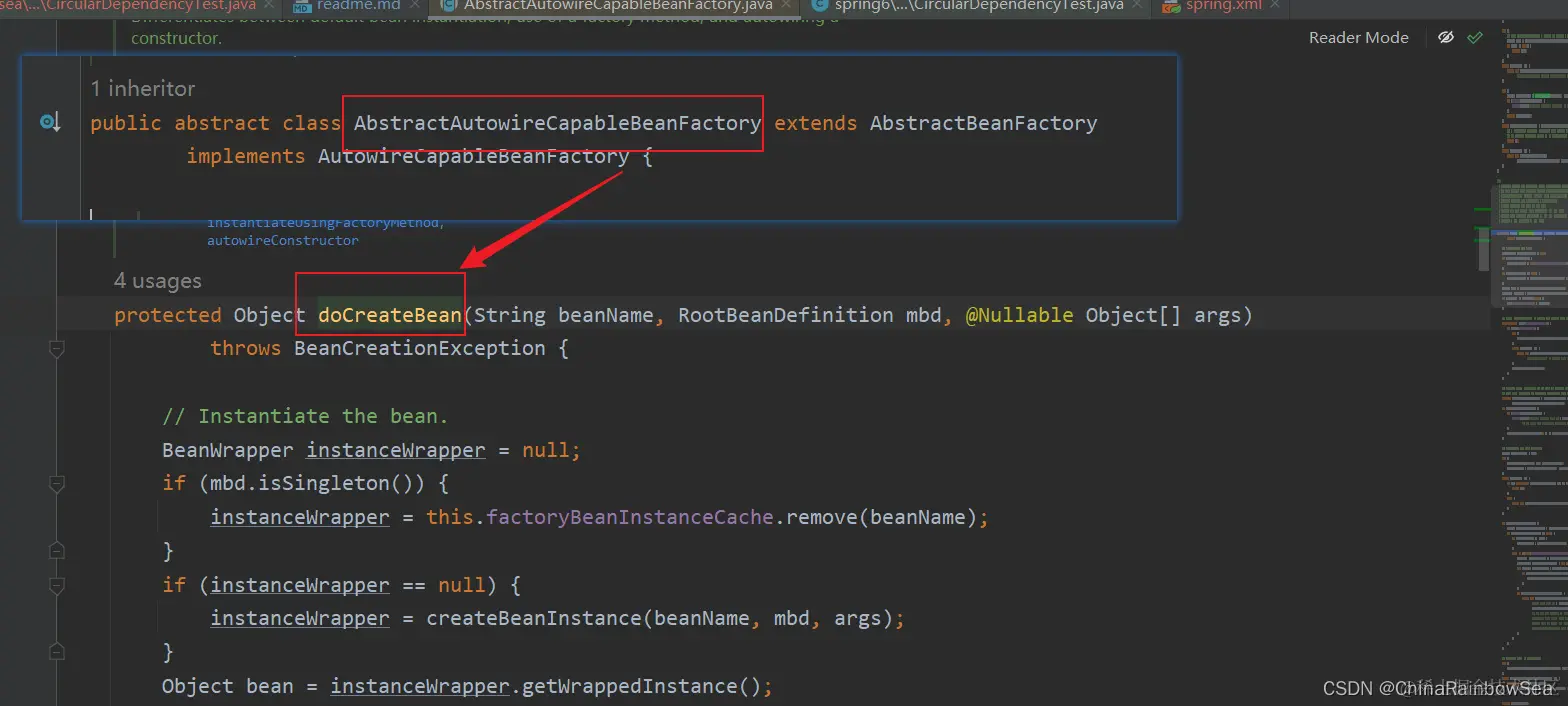1568x706 pixels.
Task: Toggle the Reader Mode eye icon
Action: tap(1445, 37)
